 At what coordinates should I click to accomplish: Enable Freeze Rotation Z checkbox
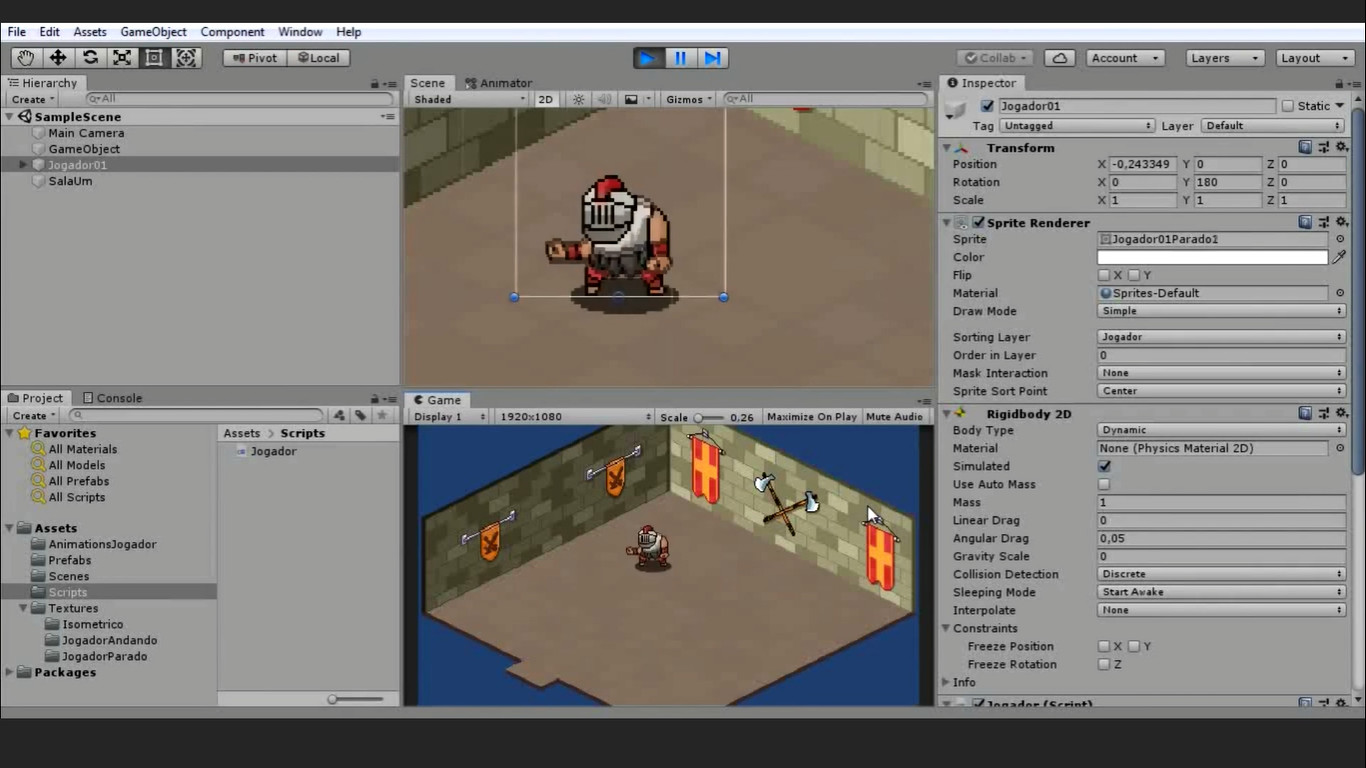pyautogui.click(x=1104, y=664)
